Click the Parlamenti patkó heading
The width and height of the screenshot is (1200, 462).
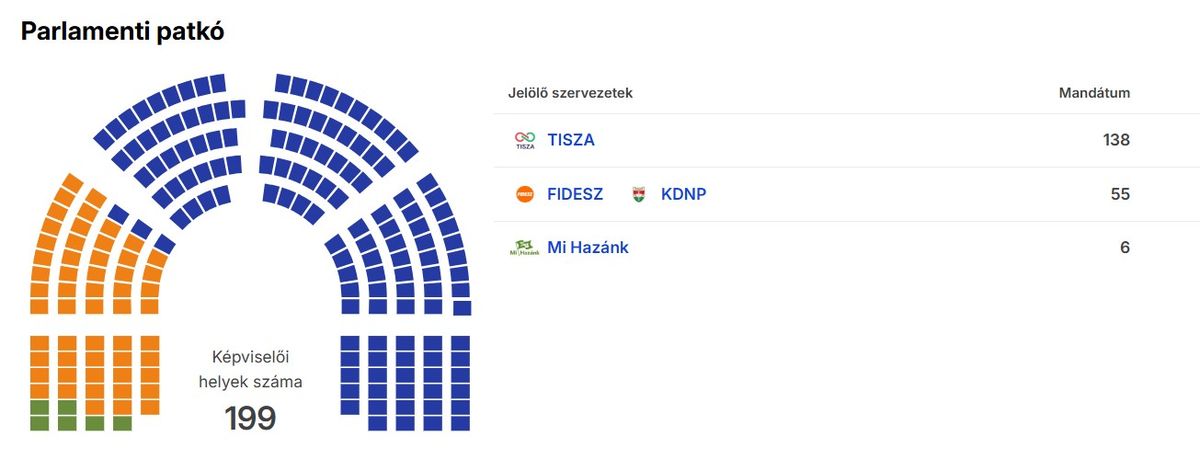(122, 32)
